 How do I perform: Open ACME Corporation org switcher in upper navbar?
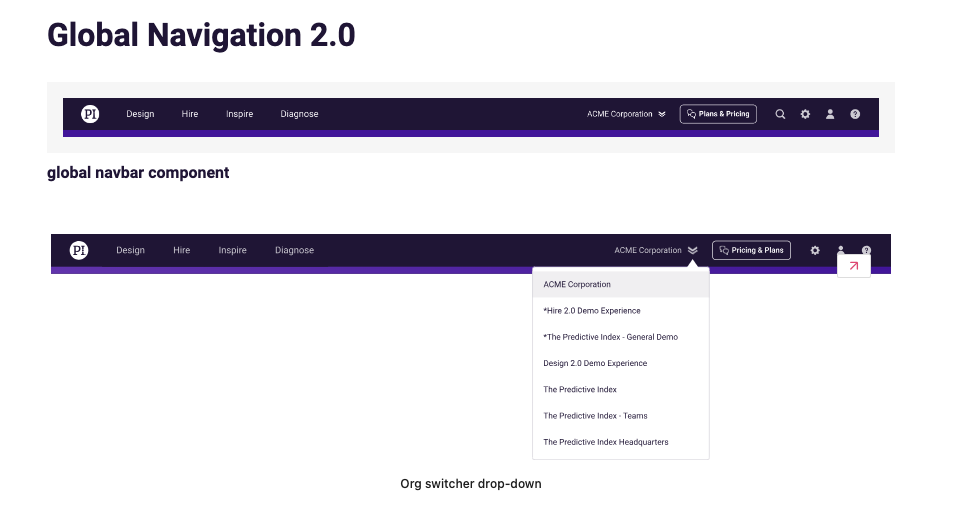point(626,114)
